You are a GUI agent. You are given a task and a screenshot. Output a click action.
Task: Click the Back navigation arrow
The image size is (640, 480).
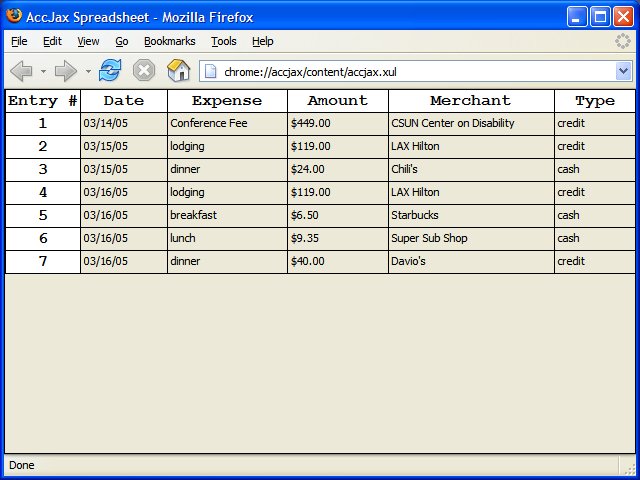coord(21,71)
